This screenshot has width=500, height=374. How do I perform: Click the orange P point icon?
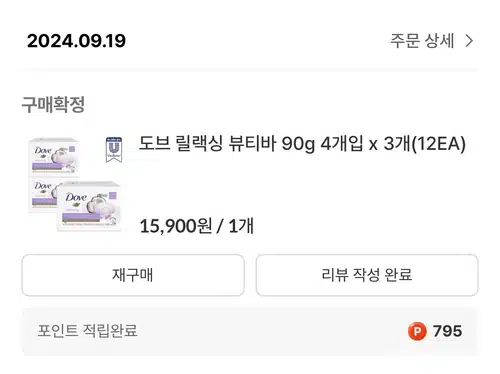tap(417, 331)
